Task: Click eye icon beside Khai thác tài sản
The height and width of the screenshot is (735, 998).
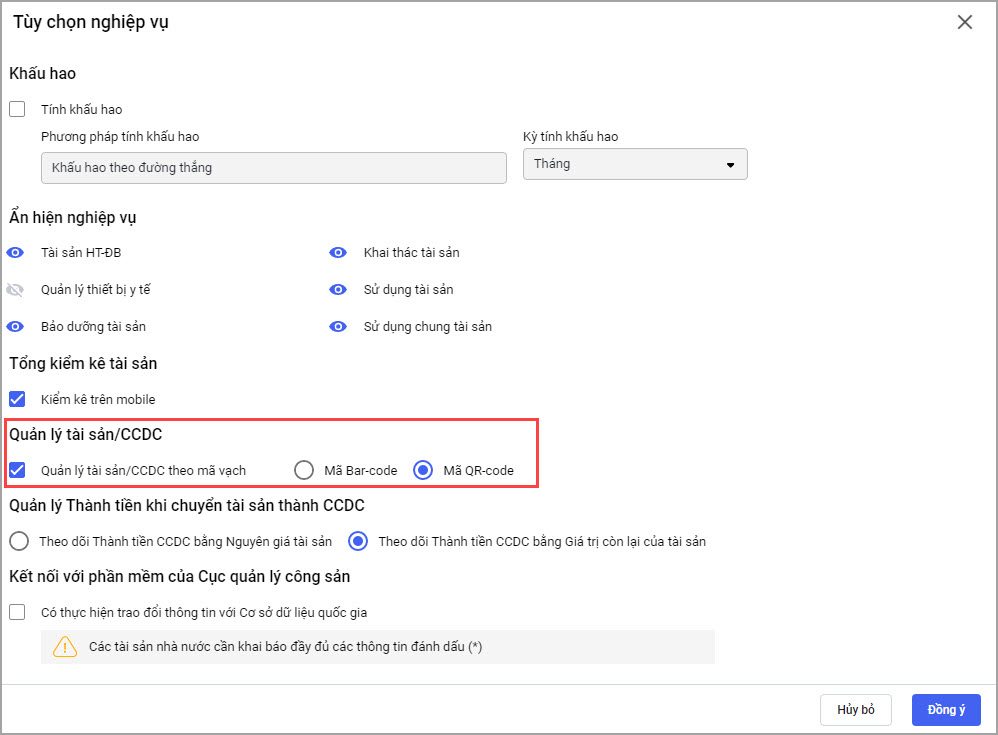Action: tap(338, 253)
